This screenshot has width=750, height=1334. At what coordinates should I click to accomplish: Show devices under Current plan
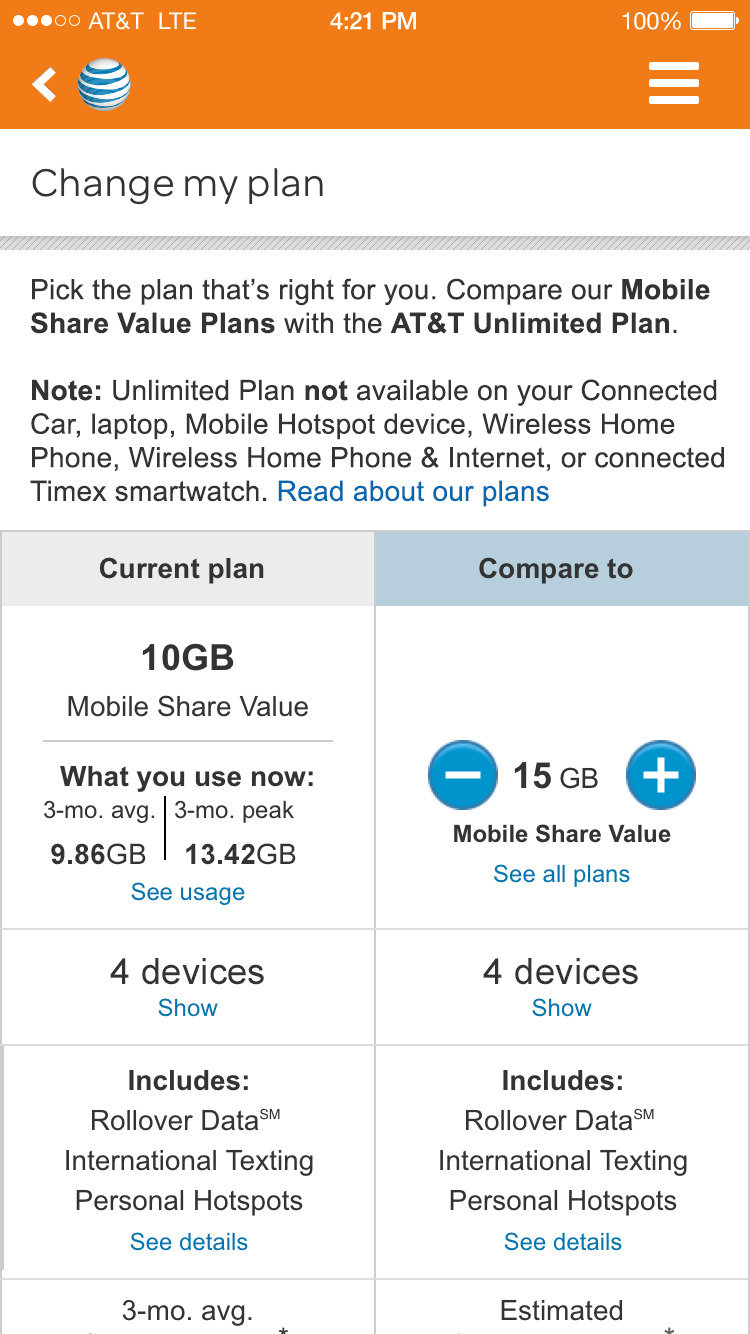[188, 1008]
